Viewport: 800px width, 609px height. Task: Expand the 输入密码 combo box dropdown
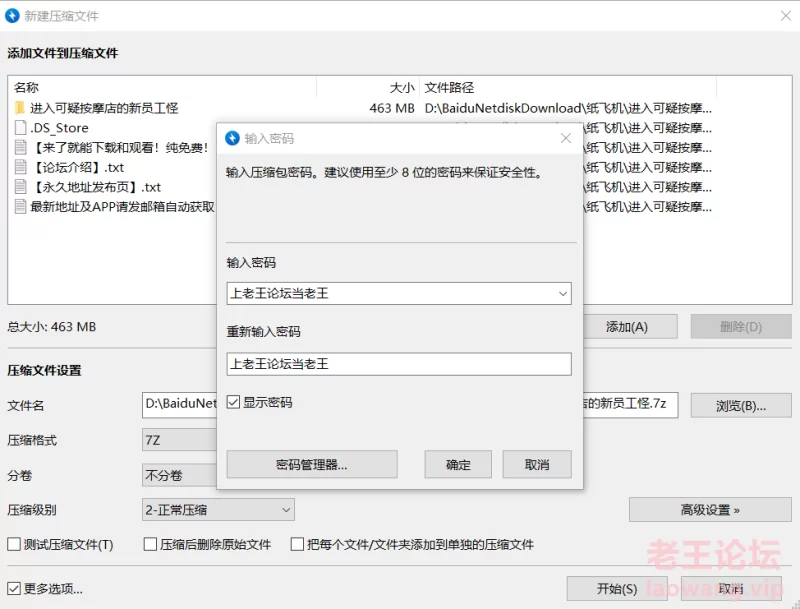tap(562, 294)
